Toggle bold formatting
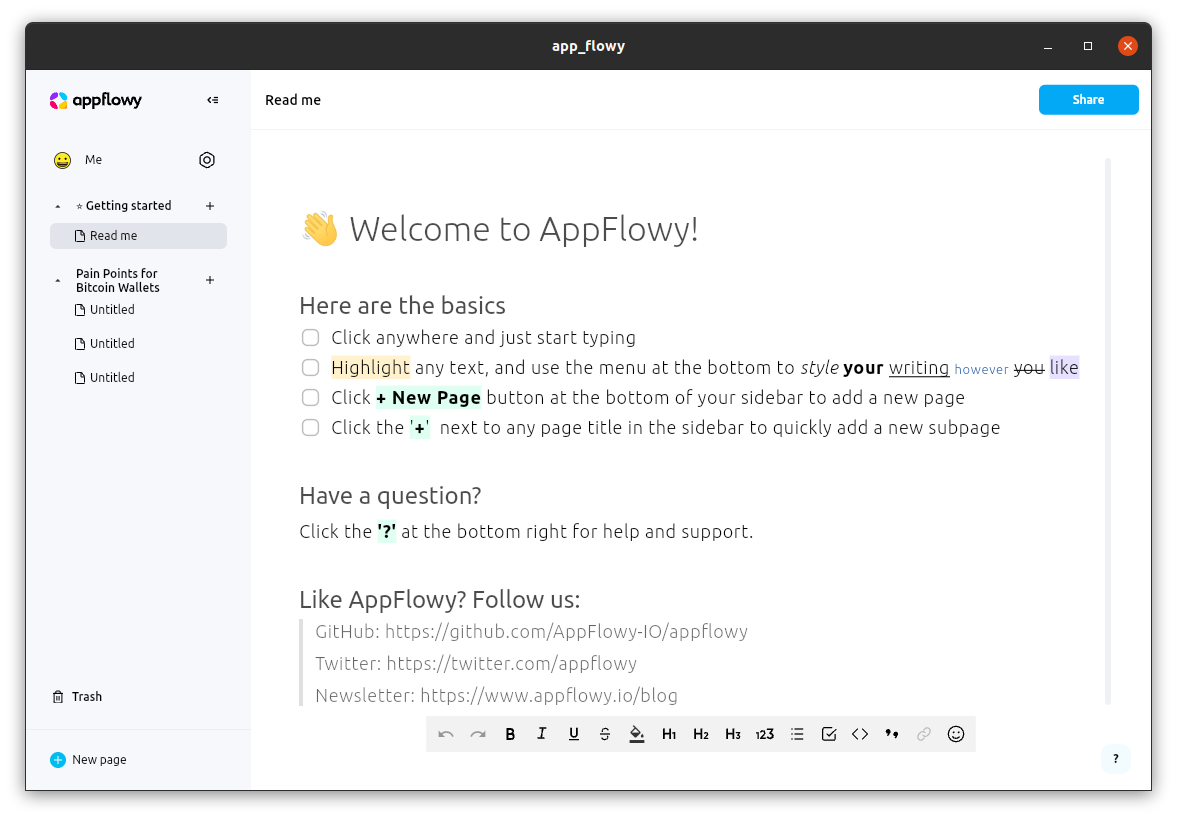This screenshot has width=1177, height=819. coord(510,734)
